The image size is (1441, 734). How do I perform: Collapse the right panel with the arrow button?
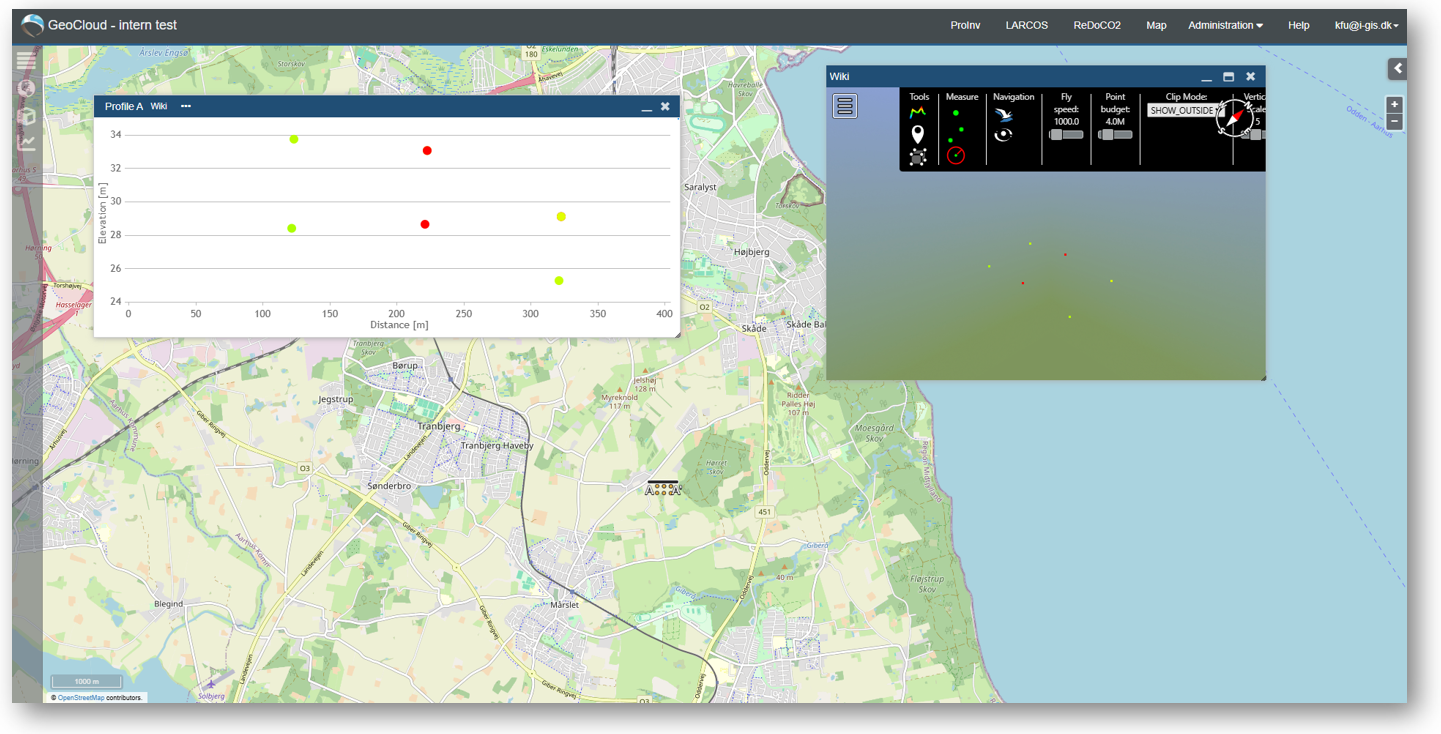click(1397, 68)
